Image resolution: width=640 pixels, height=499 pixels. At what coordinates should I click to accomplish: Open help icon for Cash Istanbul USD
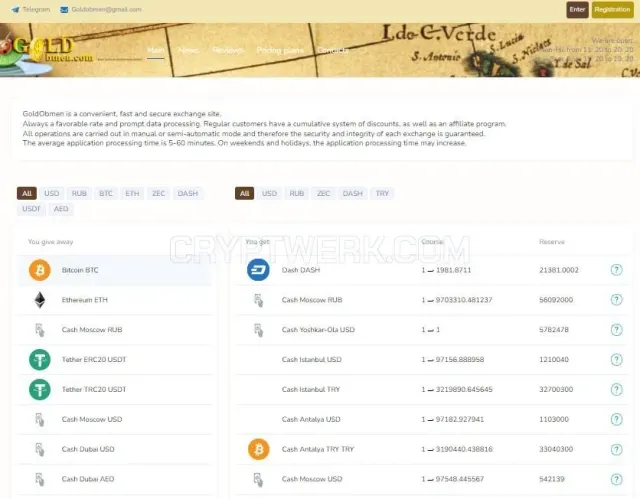[x=616, y=359]
